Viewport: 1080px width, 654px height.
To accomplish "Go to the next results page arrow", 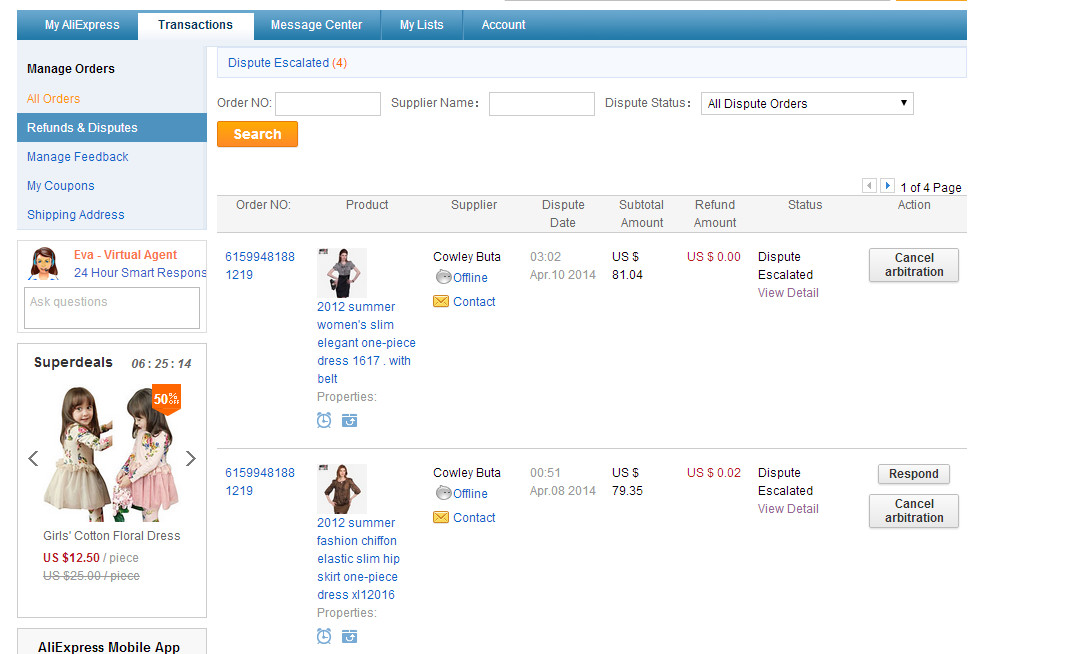I will click(x=887, y=186).
